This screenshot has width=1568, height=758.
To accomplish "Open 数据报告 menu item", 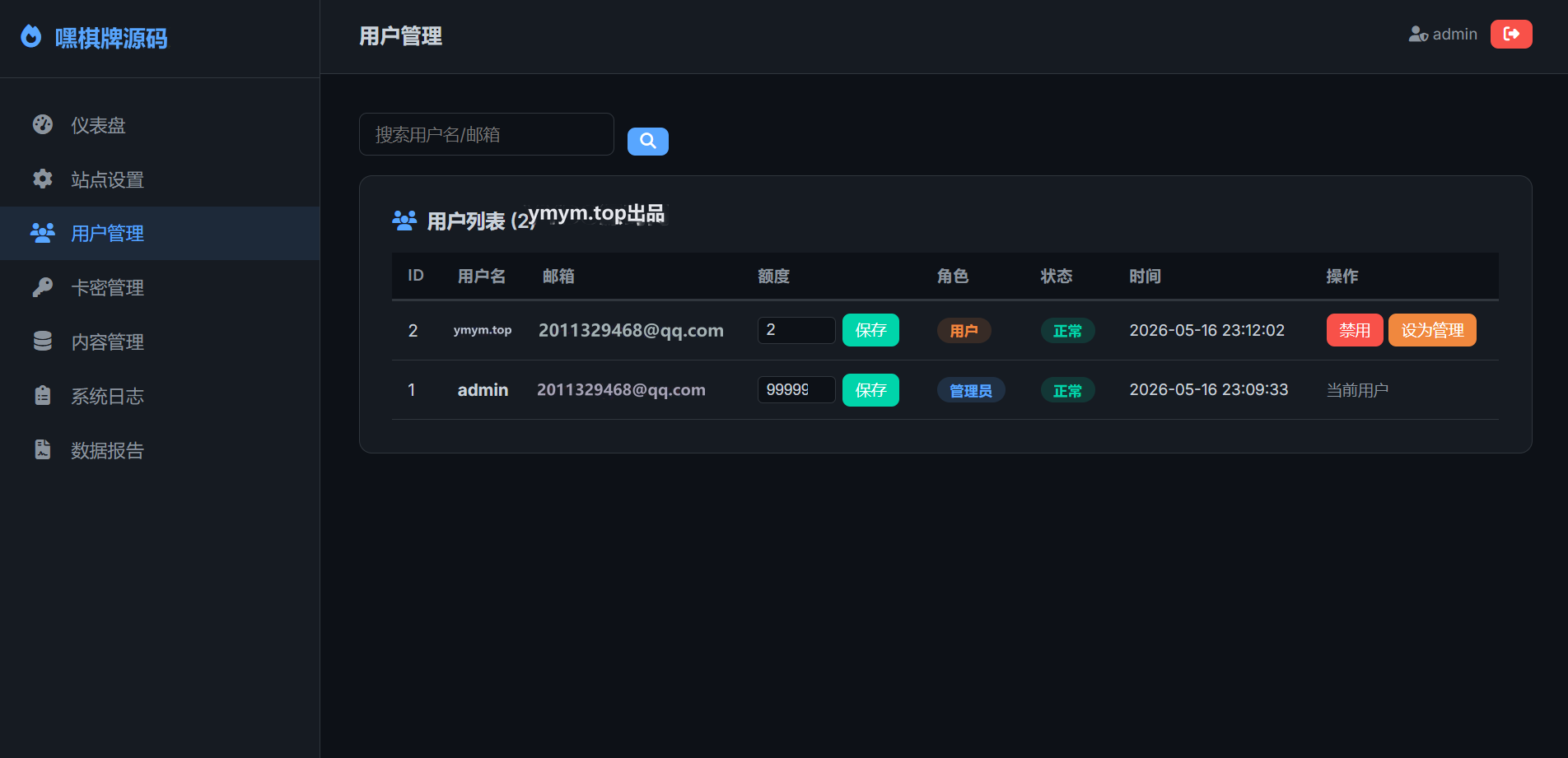I will 160,450.
